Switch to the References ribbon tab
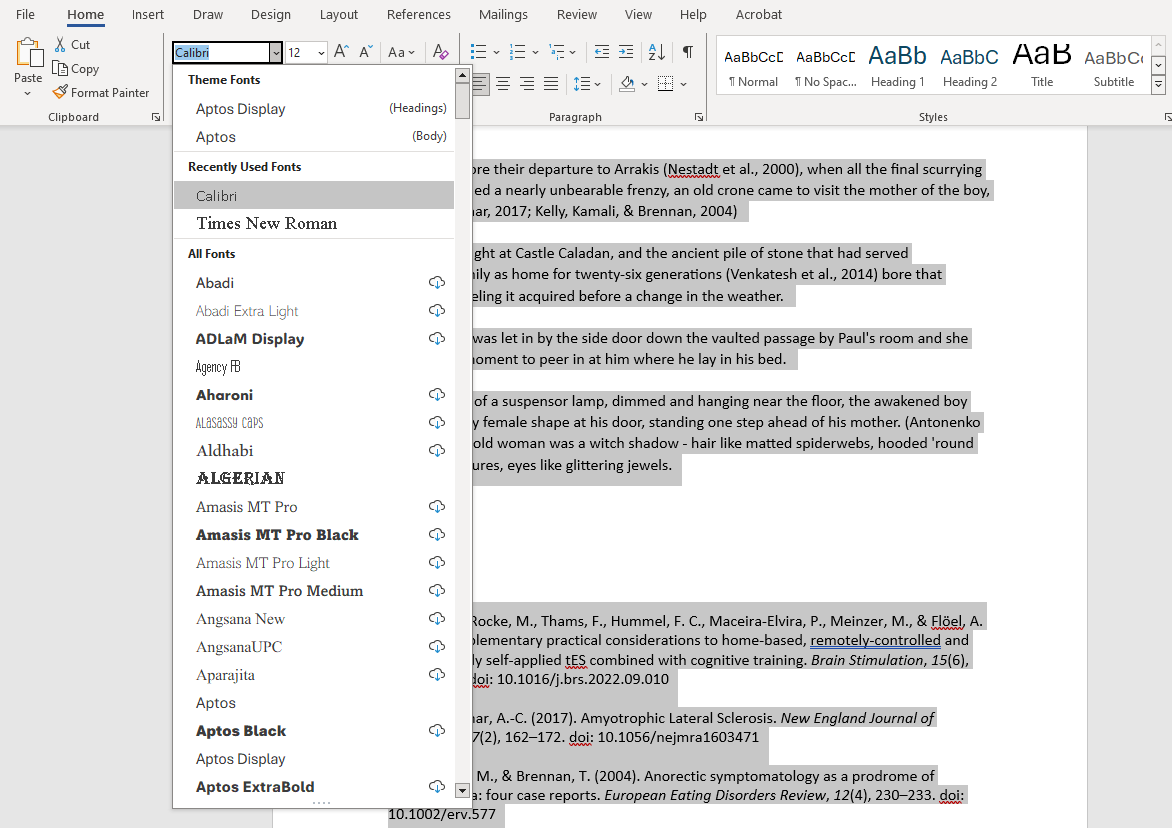Image resolution: width=1172 pixels, height=828 pixels. click(x=418, y=14)
